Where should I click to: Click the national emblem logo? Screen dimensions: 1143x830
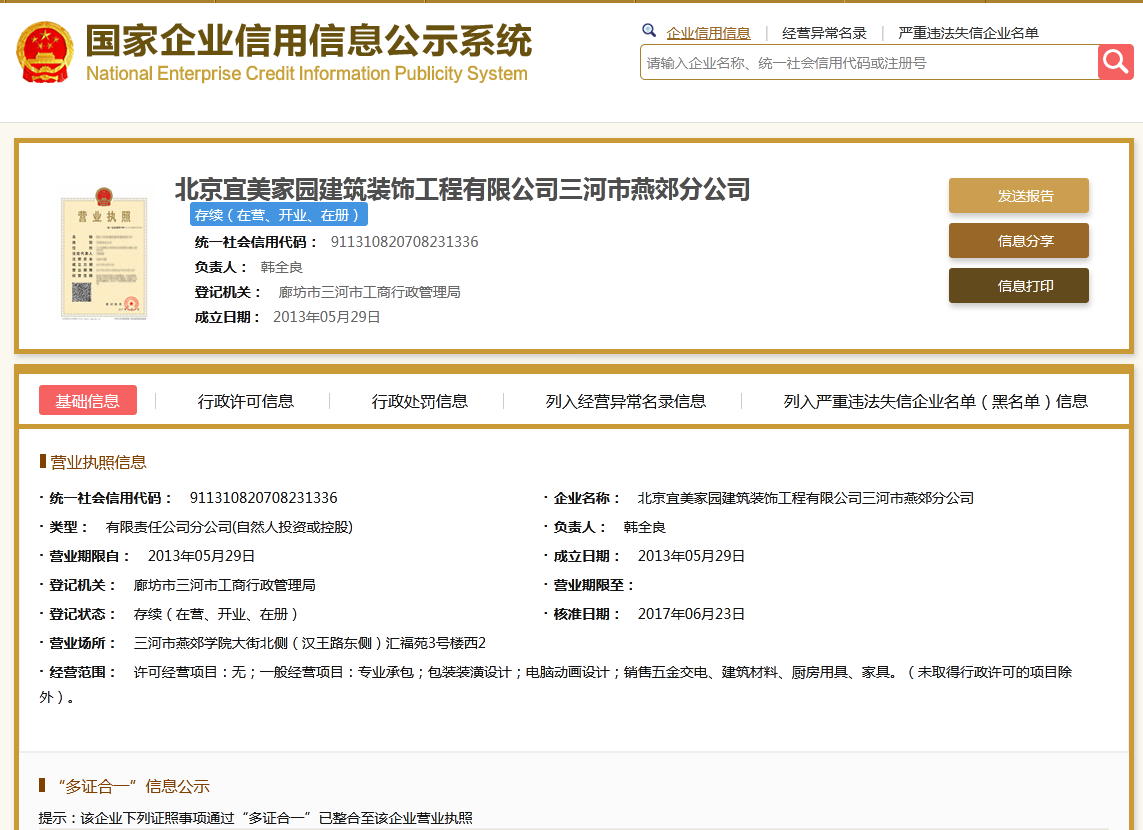point(45,52)
